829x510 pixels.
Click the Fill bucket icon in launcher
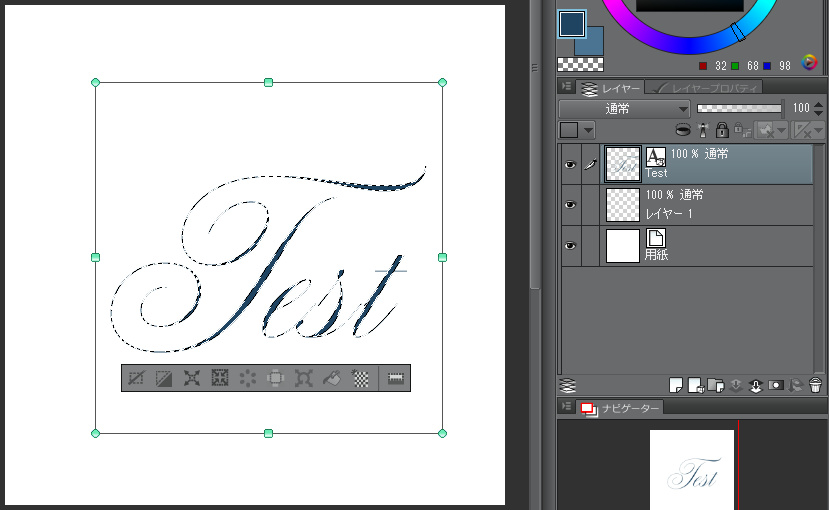point(333,378)
